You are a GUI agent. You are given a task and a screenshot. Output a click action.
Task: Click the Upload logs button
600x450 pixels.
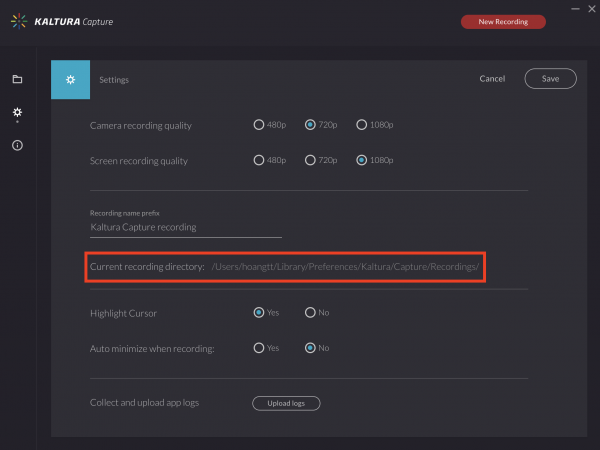tap(286, 403)
